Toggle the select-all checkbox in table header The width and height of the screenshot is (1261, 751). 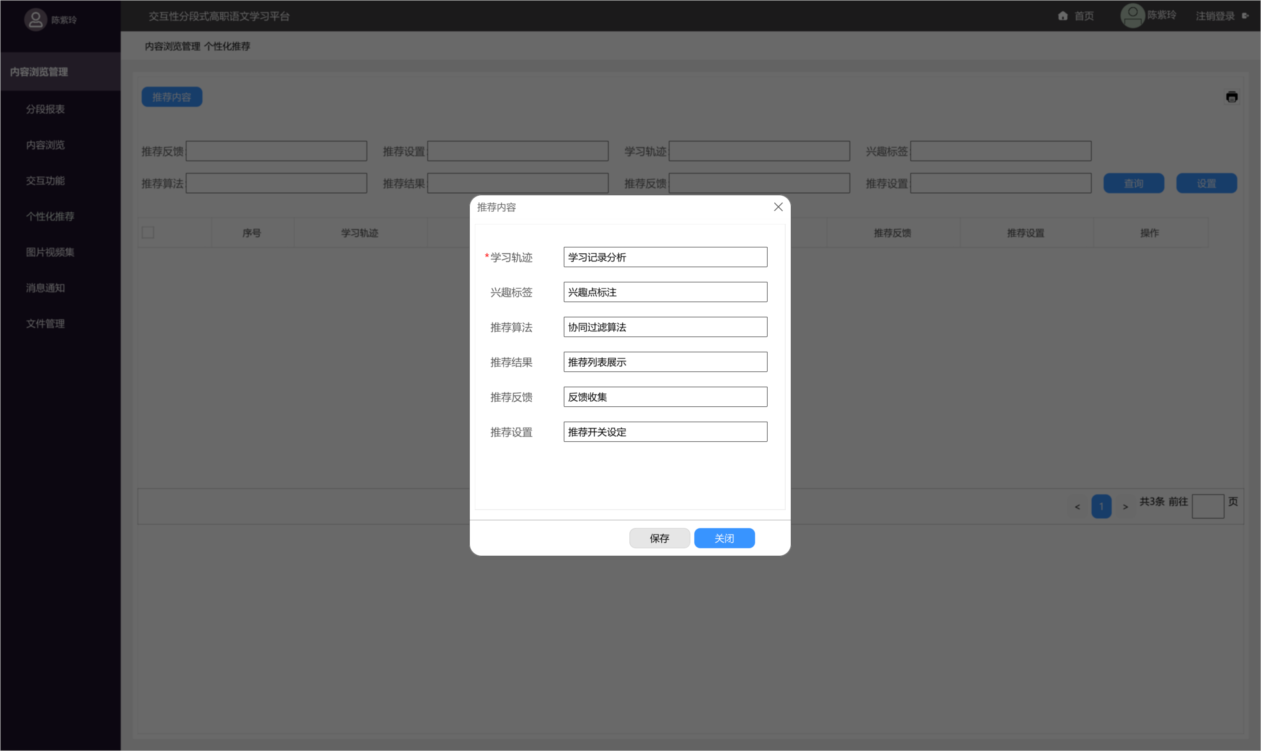click(x=148, y=233)
